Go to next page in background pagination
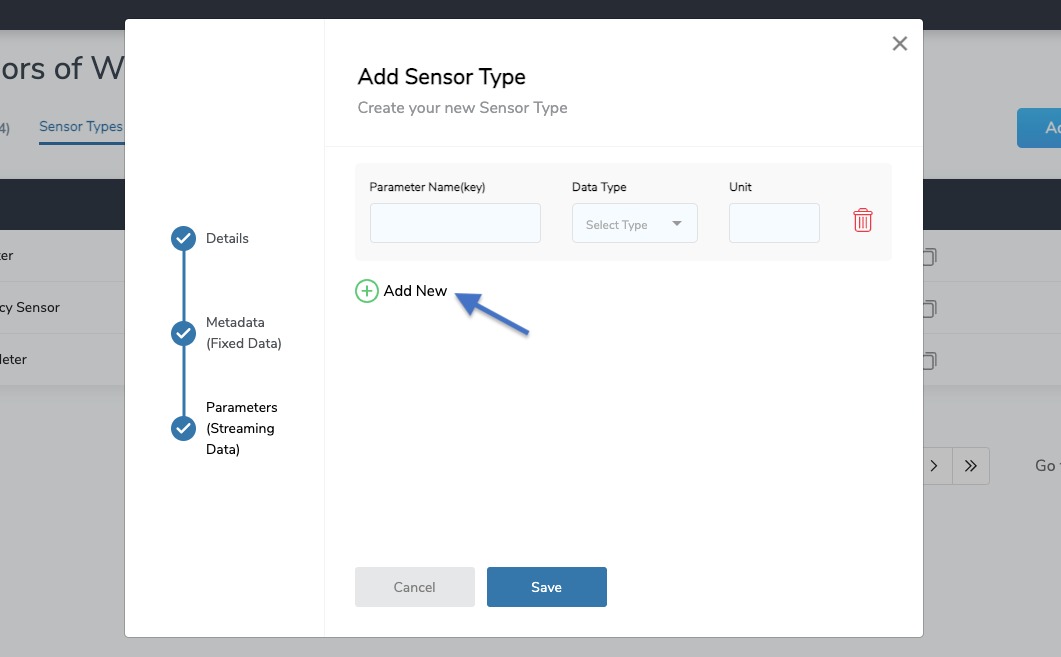This screenshot has width=1061, height=657. [934, 466]
